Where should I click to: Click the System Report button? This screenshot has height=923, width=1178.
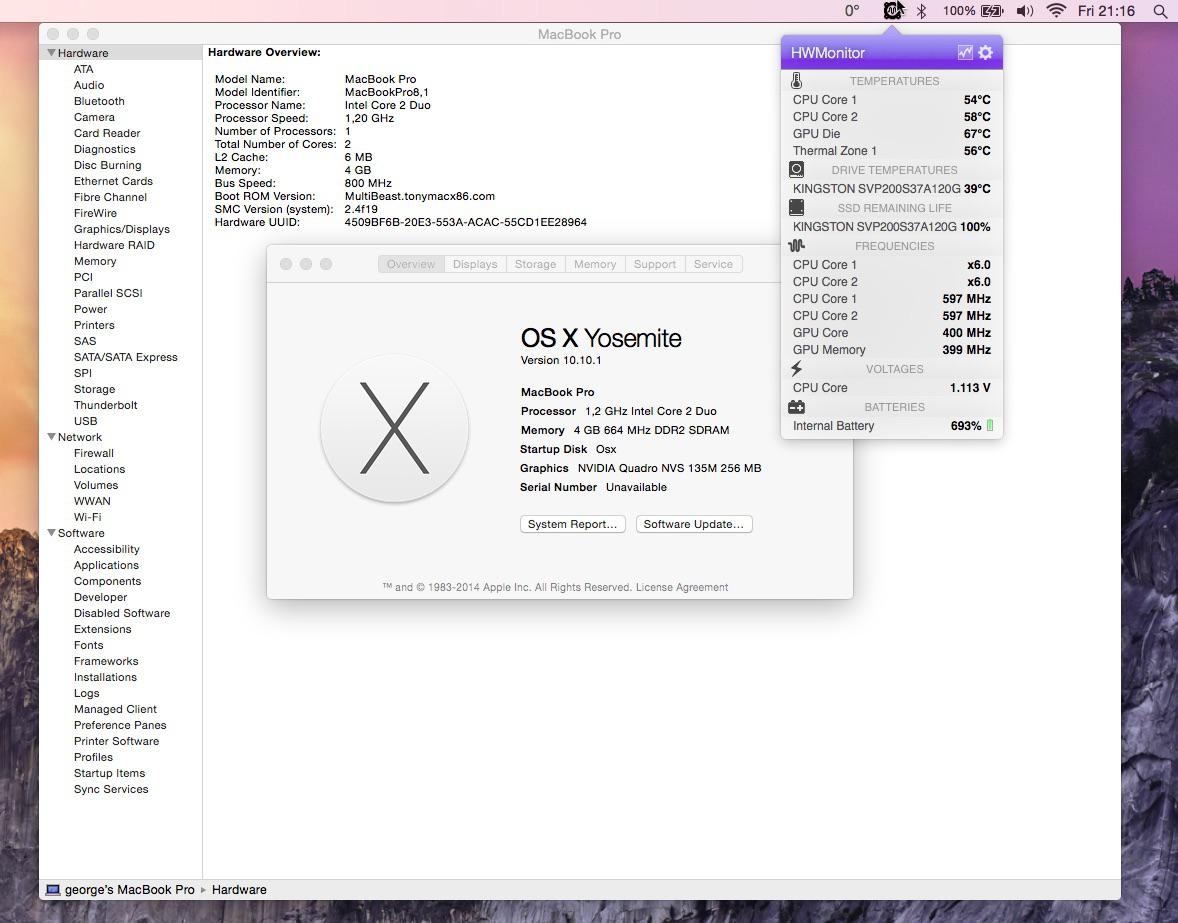click(x=573, y=524)
